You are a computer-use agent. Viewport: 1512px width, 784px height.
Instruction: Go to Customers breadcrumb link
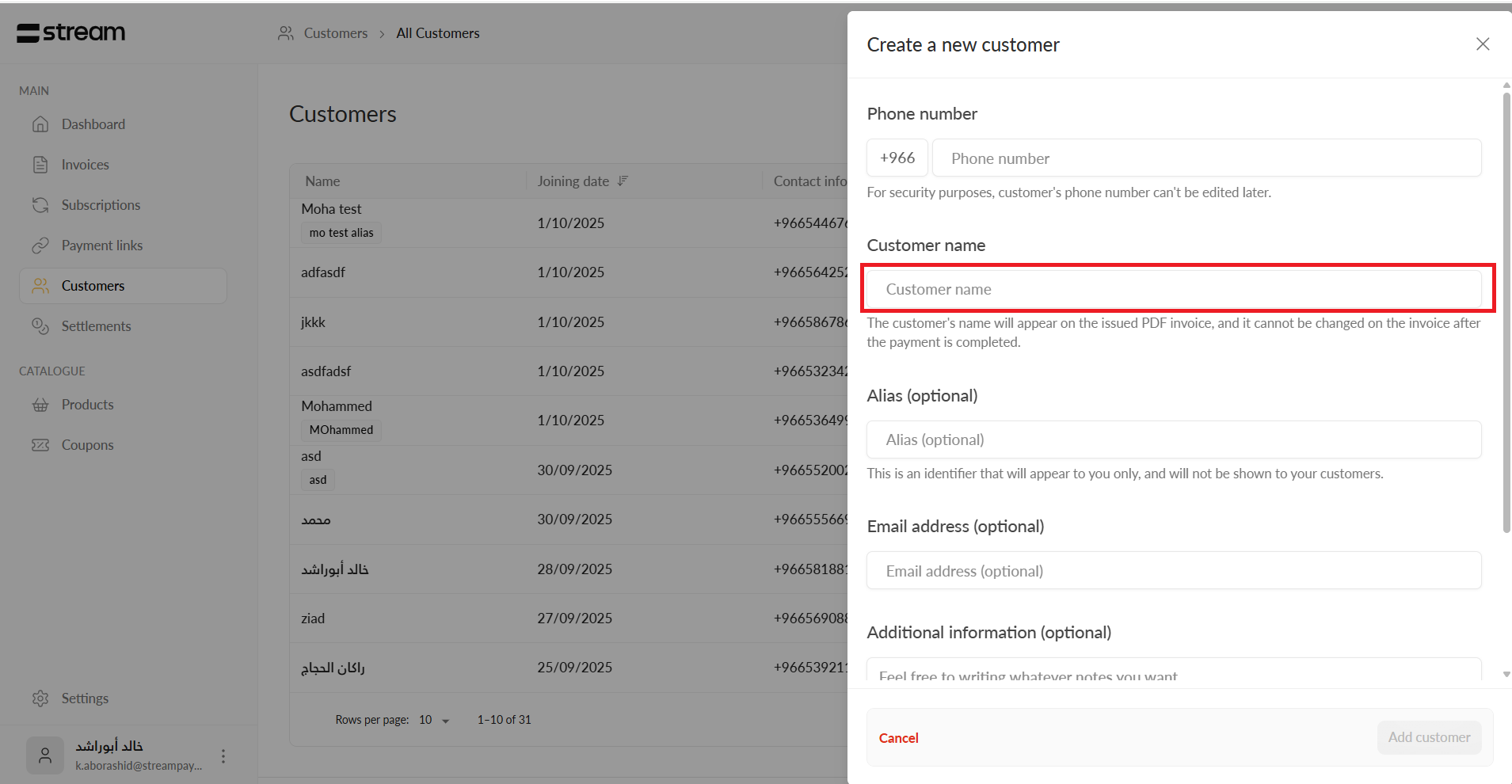[x=335, y=33]
